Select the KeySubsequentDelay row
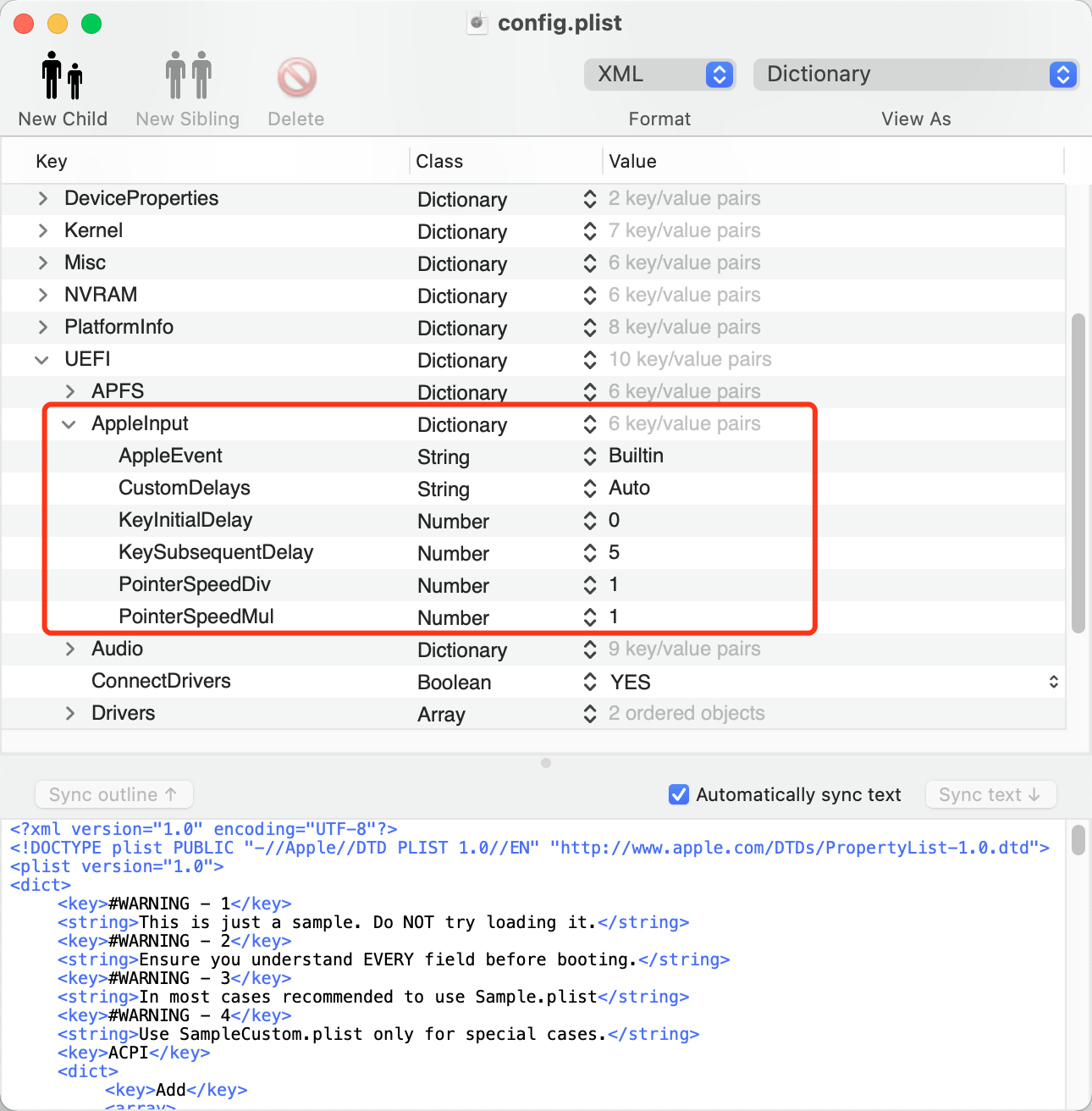1092x1111 pixels. point(533,553)
